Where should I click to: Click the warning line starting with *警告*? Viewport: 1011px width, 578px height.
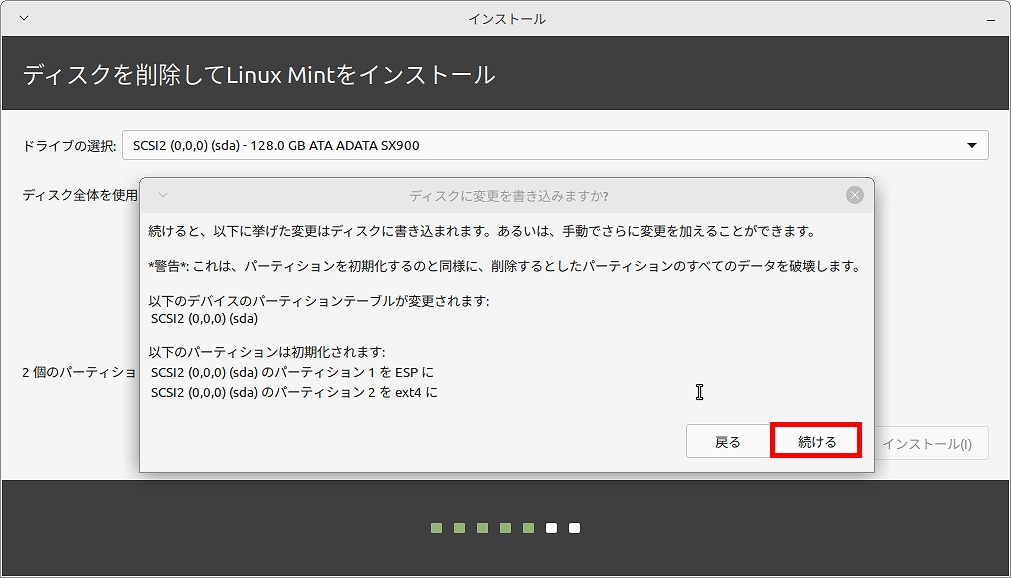click(504, 266)
